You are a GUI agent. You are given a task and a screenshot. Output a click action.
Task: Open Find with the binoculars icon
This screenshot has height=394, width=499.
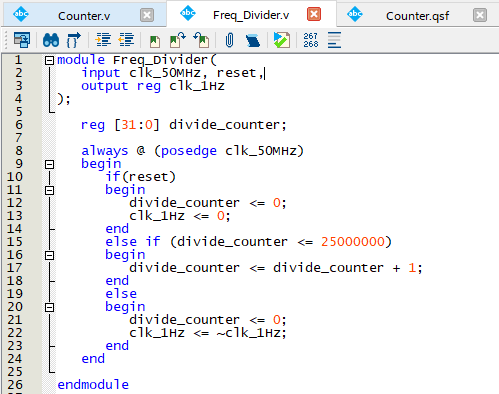coord(51,40)
